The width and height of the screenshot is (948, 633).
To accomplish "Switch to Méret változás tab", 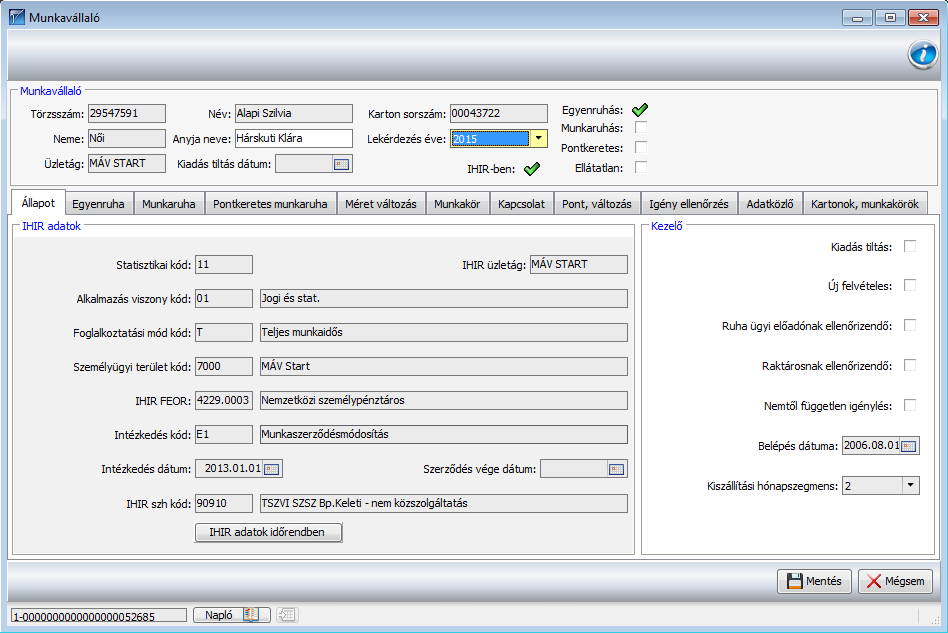I will pos(381,204).
